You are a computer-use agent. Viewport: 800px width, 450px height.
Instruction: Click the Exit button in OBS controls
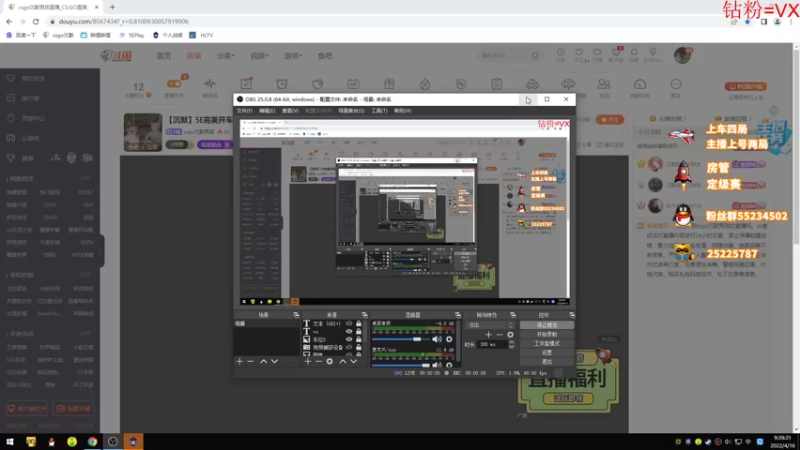pyautogui.click(x=546, y=362)
